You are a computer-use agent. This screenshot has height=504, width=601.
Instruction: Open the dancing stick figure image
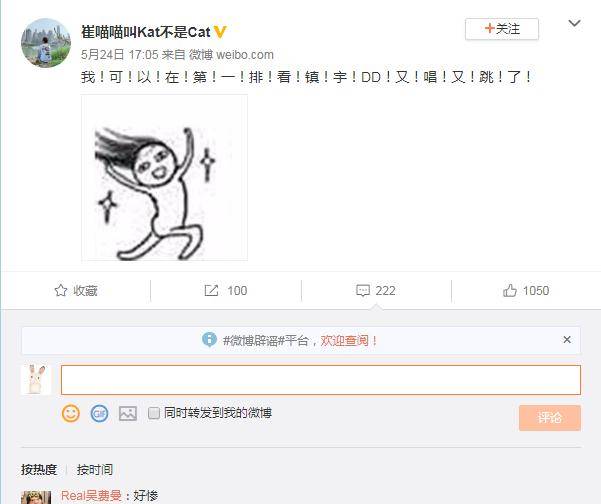coord(164,177)
